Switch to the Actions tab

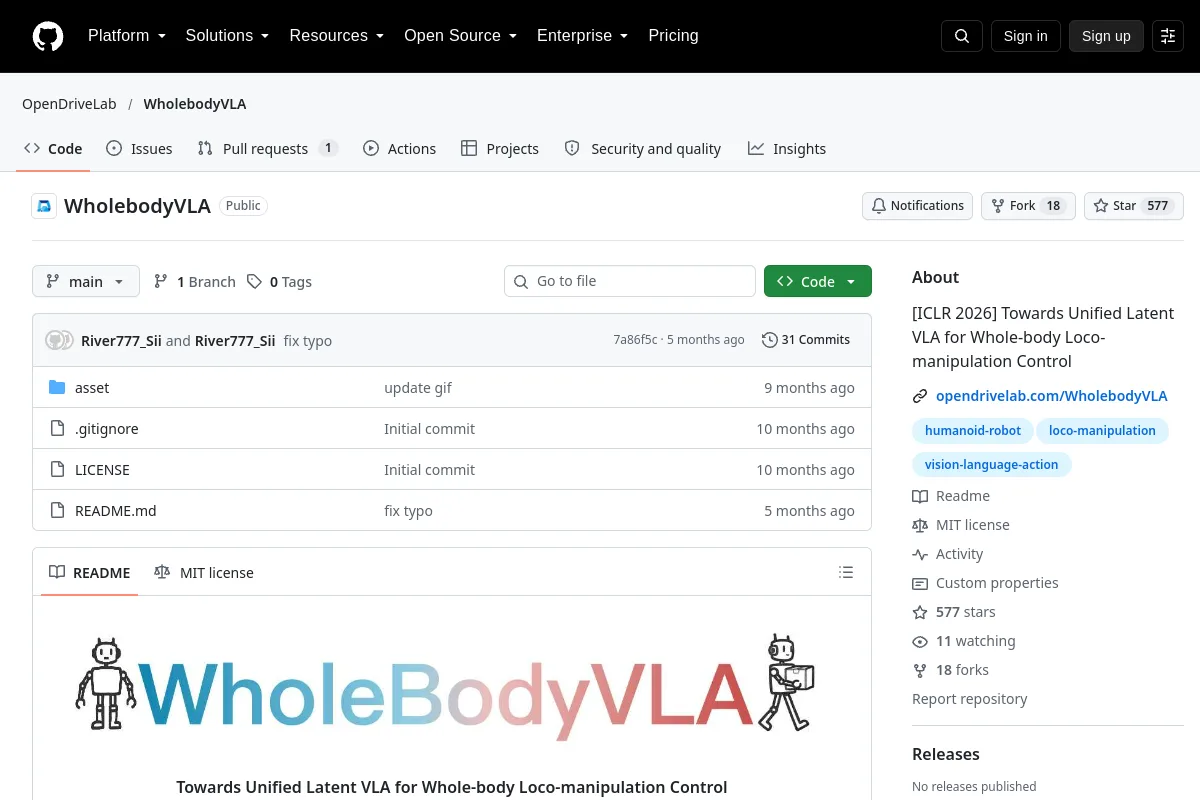(399, 149)
